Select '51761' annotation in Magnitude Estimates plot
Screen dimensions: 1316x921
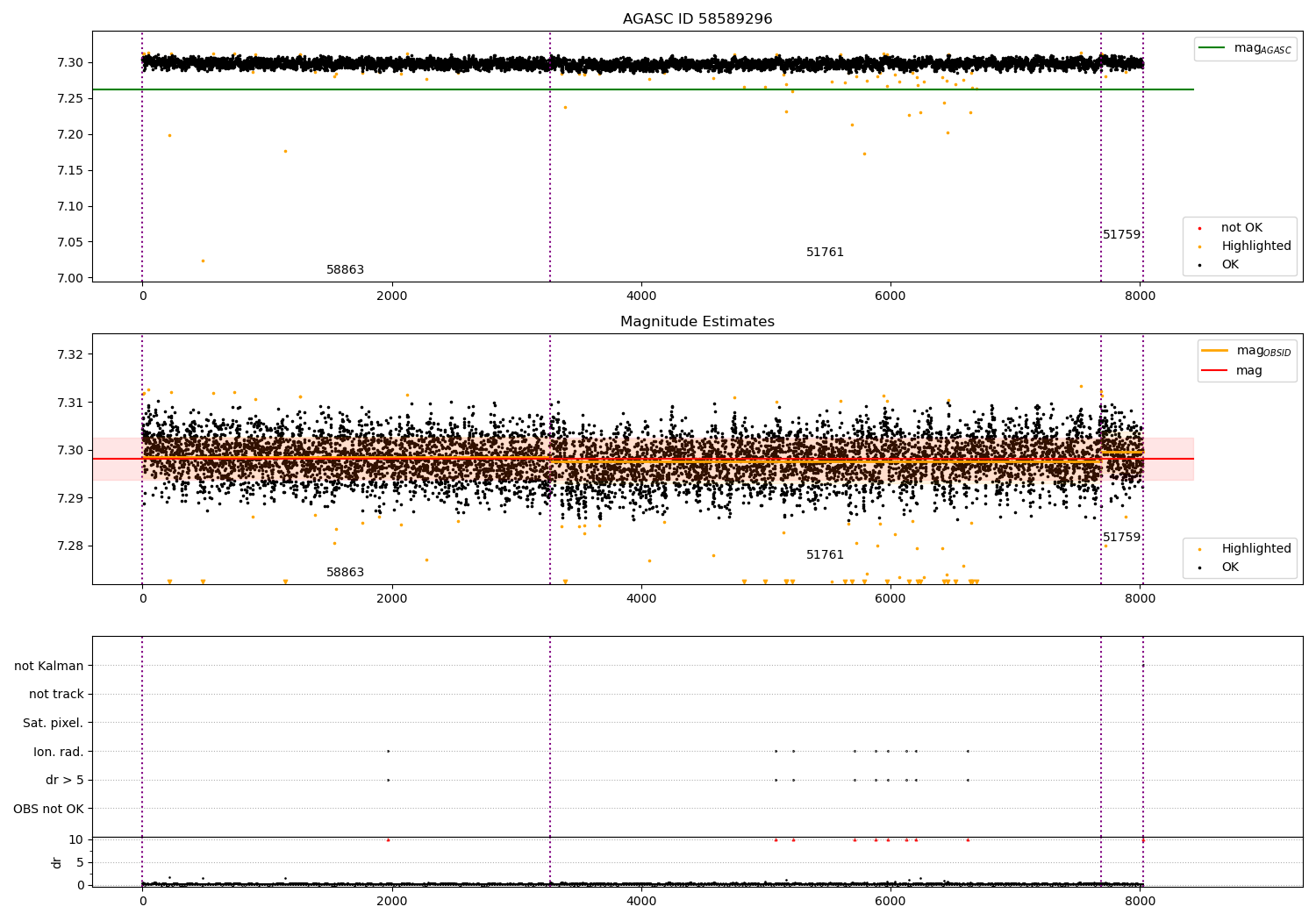pyautogui.click(x=826, y=555)
